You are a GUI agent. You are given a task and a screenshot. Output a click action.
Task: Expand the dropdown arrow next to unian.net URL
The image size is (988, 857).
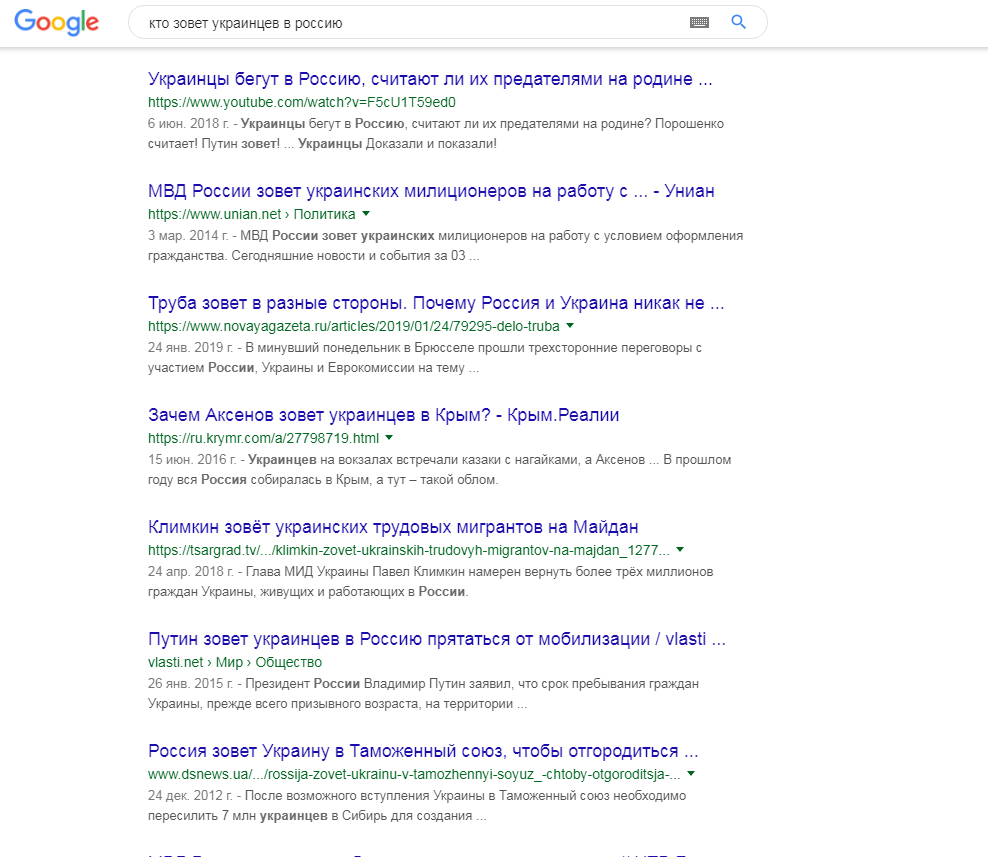(x=366, y=214)
